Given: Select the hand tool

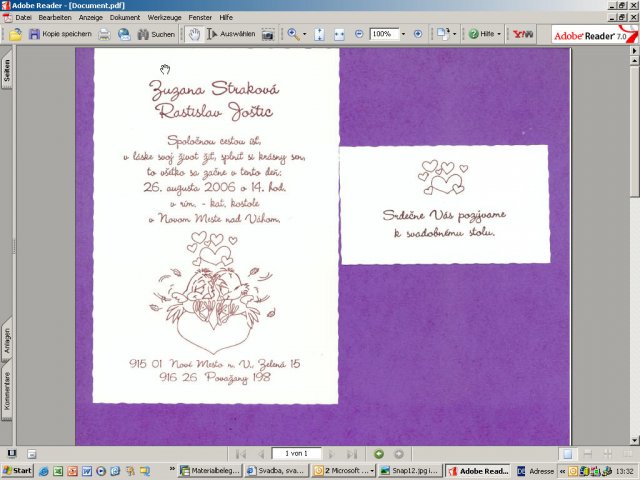Looking at the screenshot, I should pos(193,33).
